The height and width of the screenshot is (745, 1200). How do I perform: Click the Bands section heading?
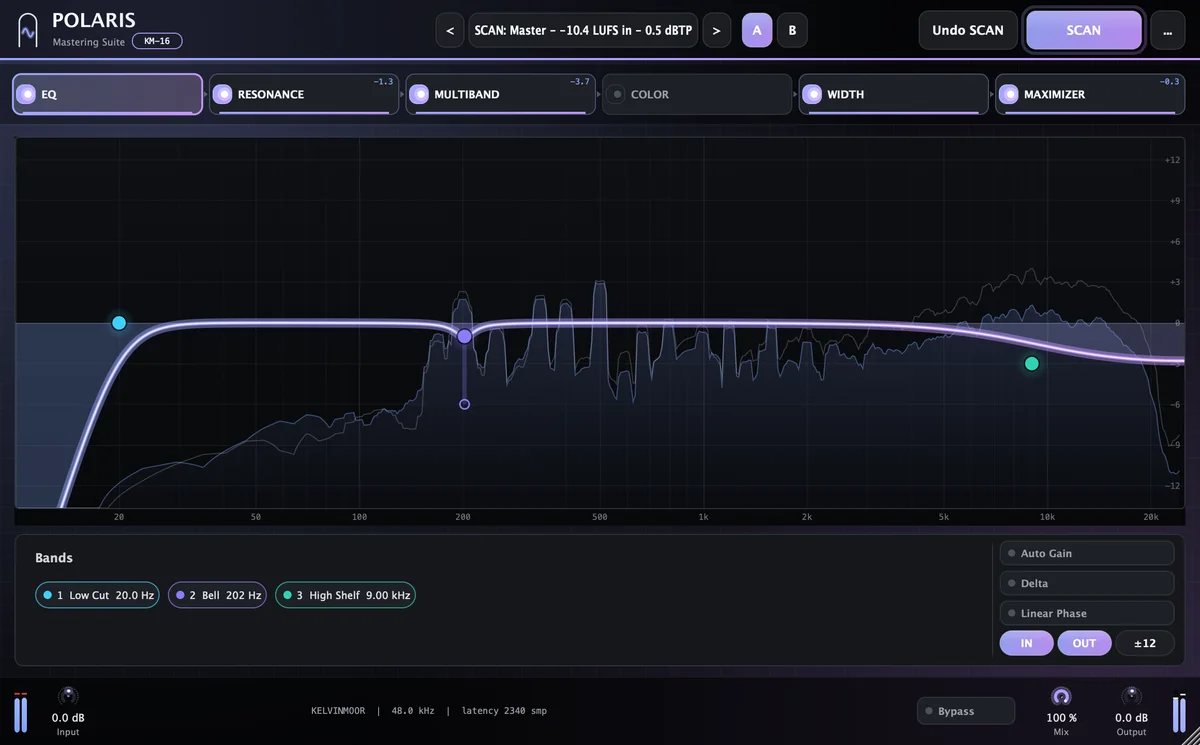[x=54, y=558]
